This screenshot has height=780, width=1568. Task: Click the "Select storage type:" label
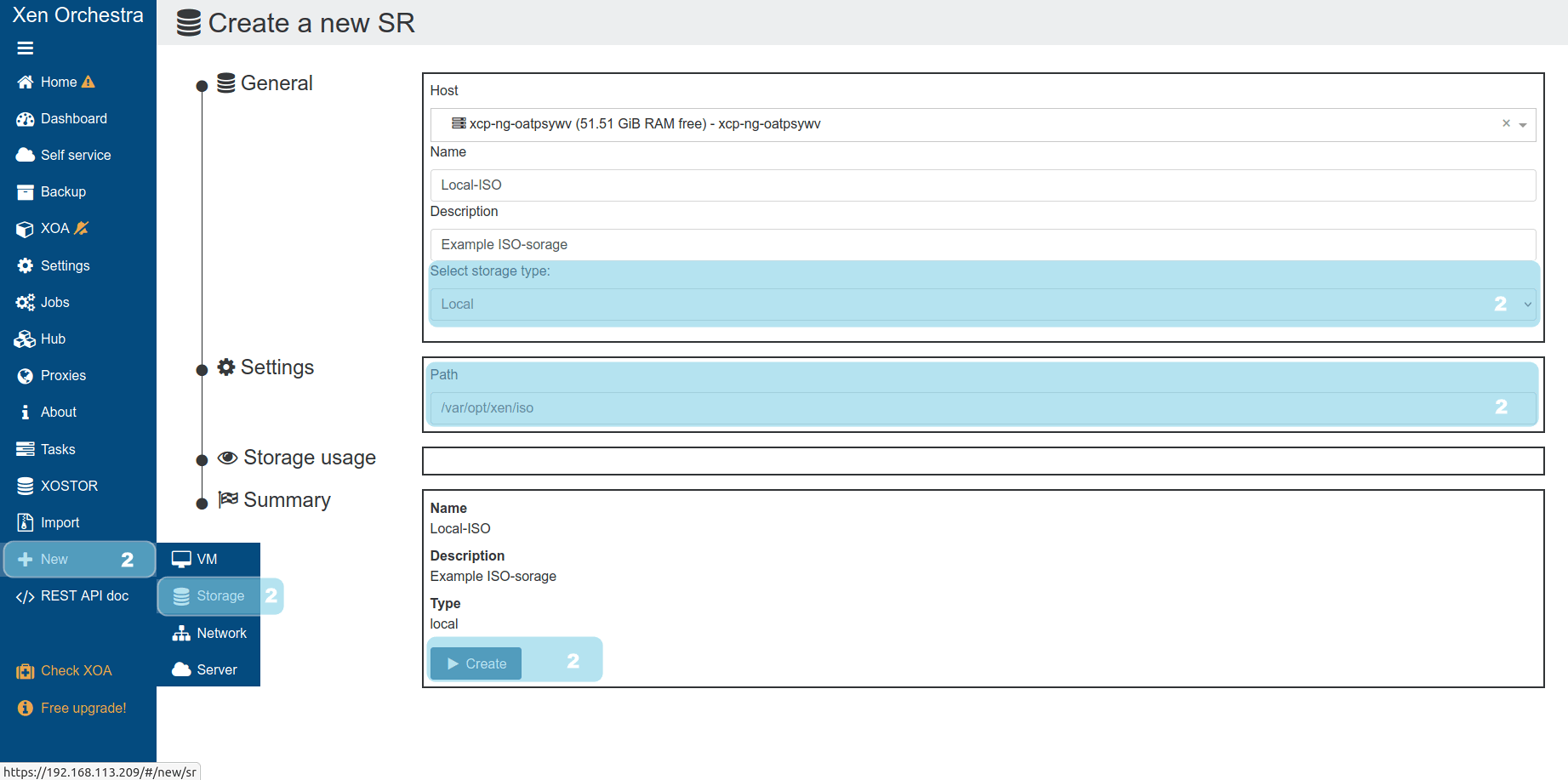[x=490, y=271]
